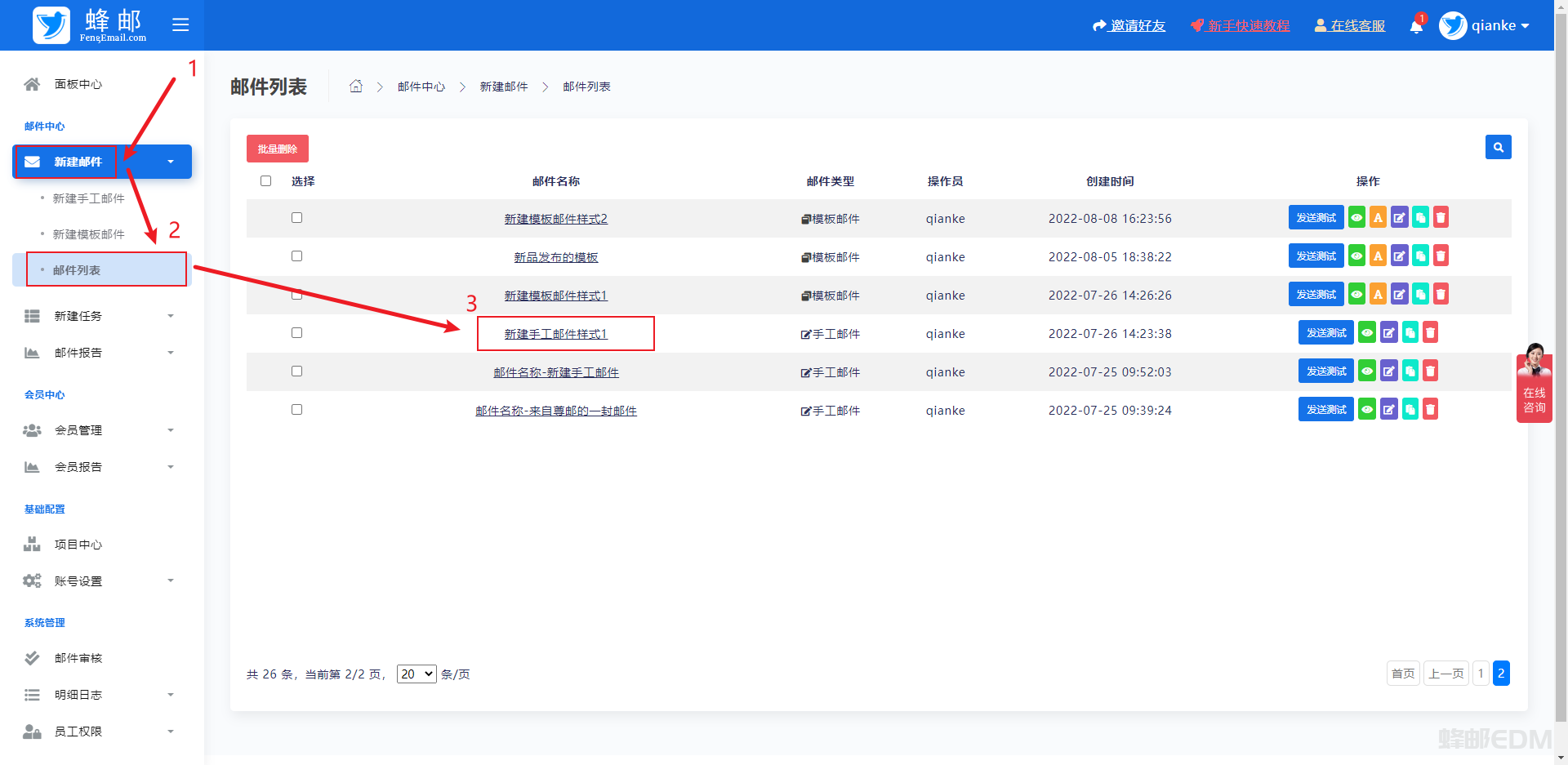Click the orange A icon for 新建模板邮件样式1
Image resolution: width=1568 pixels, height=765 pixels.
(x=1378, y=295)
